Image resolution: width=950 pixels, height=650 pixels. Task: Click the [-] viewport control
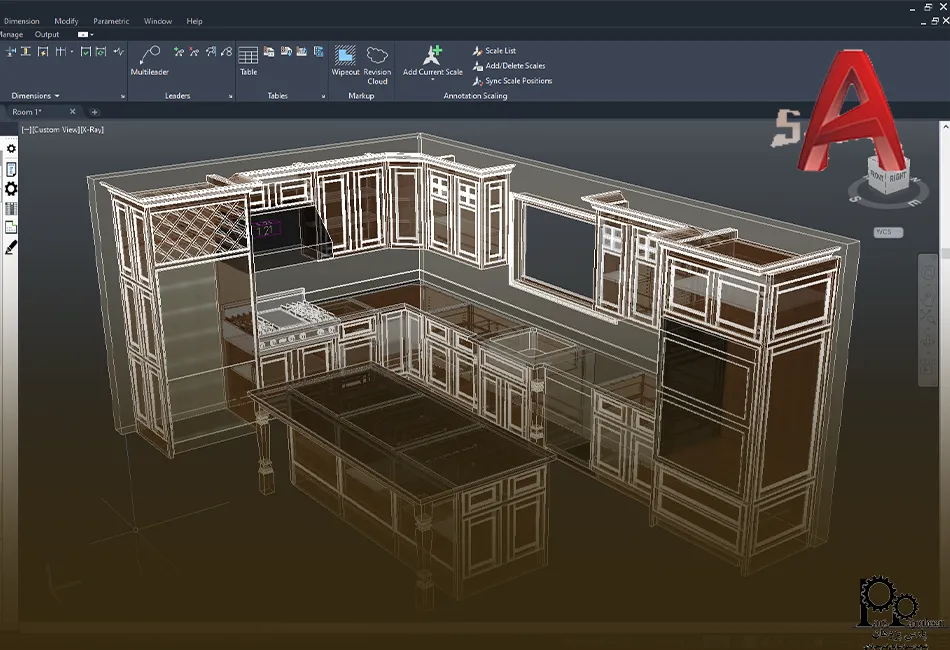tap(25, 130)
